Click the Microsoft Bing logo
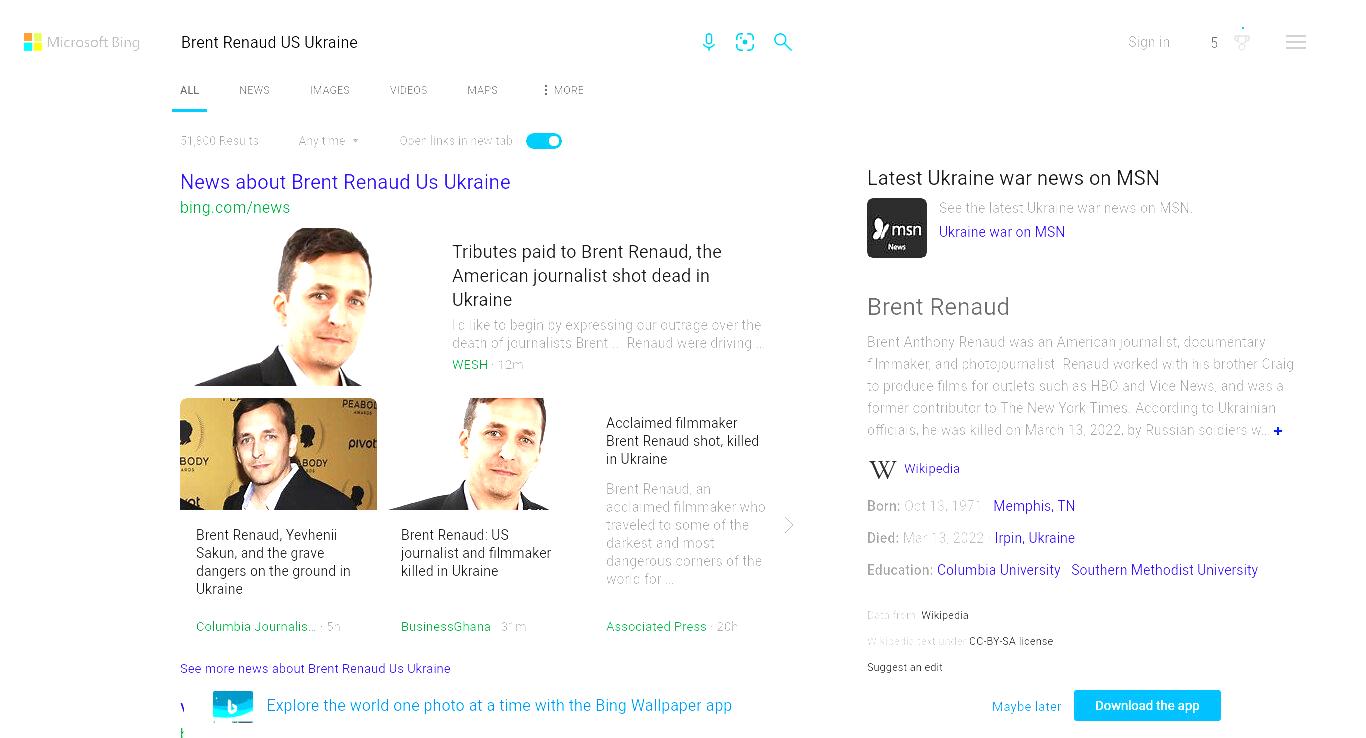The height and width of the screenshot is (738, 1366). (x=82, y=42)
